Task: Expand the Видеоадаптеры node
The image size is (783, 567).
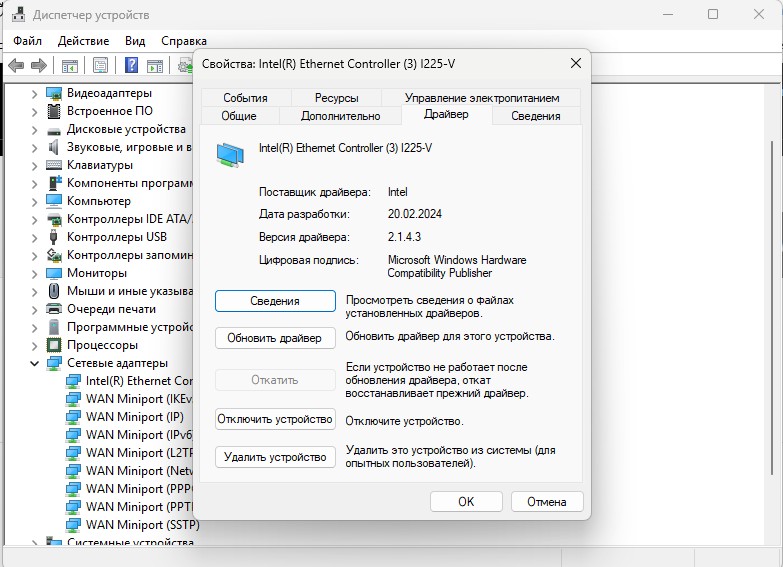Action: (34, 94)
